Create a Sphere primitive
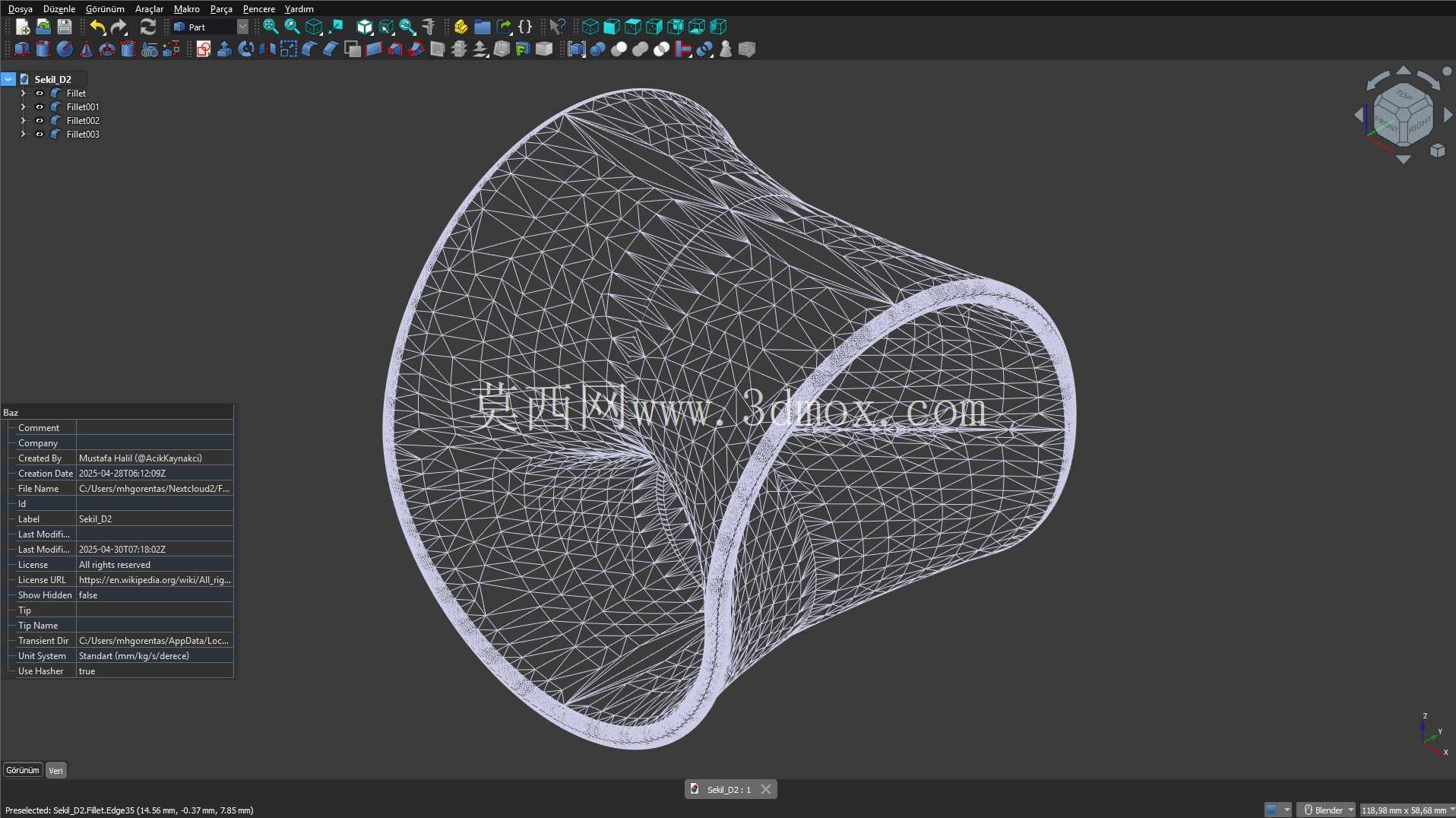Screen dimensions: 1456x818 point(65,49)
